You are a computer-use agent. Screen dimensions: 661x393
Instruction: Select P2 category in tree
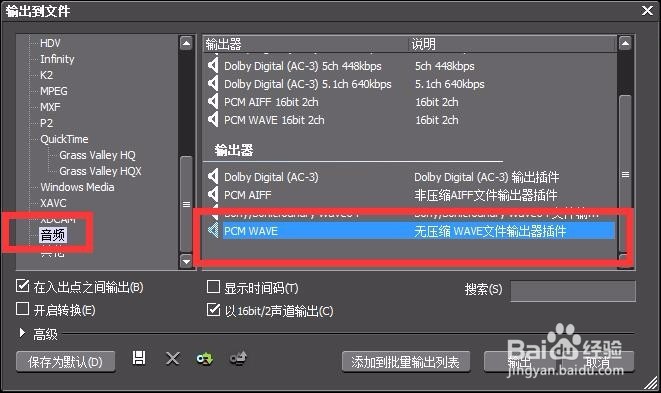(x=46, y=123)
